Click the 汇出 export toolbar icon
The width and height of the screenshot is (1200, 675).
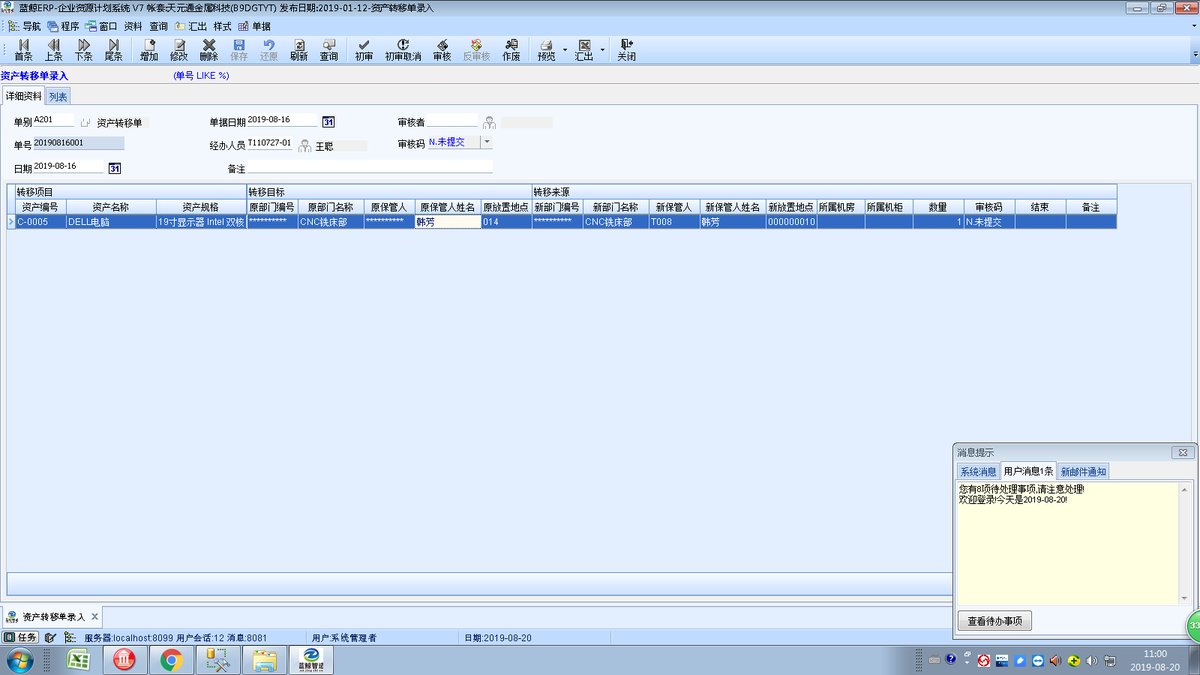tap(584, 50)
